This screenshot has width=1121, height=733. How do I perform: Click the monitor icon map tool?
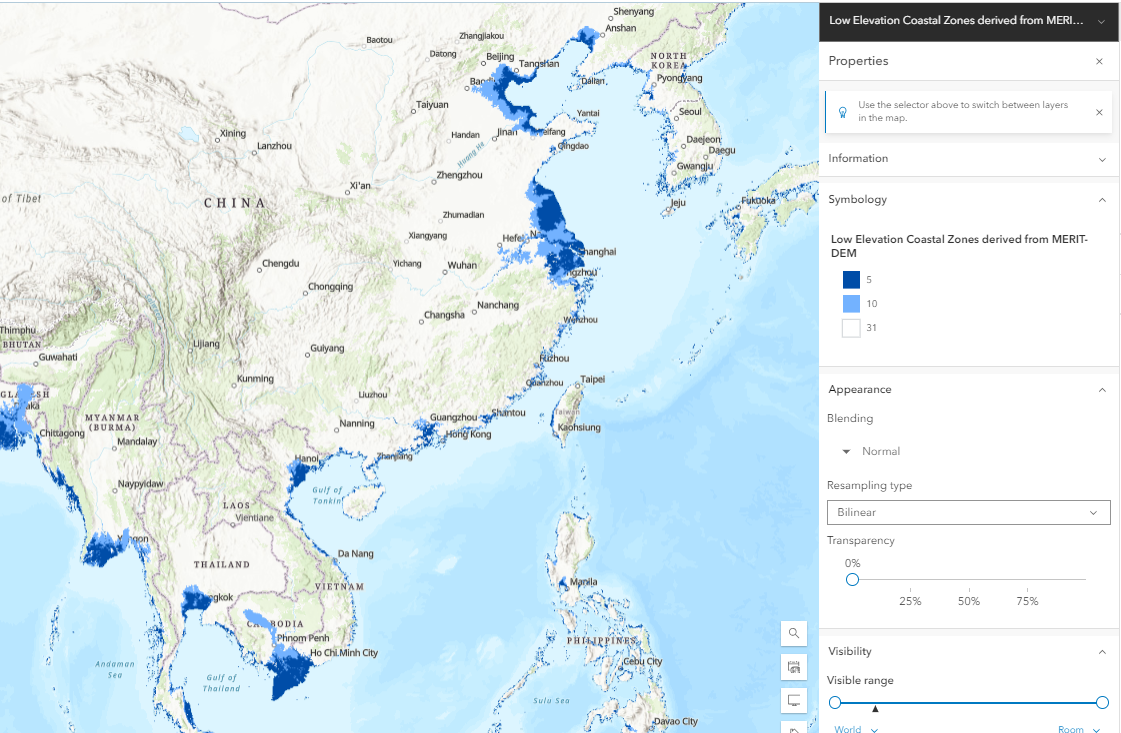coord(794,700)
